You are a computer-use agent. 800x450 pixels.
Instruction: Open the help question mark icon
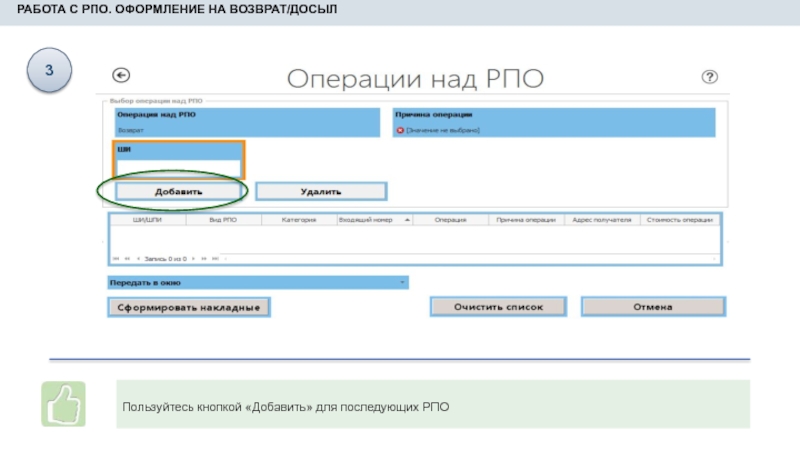pos(710,77)
